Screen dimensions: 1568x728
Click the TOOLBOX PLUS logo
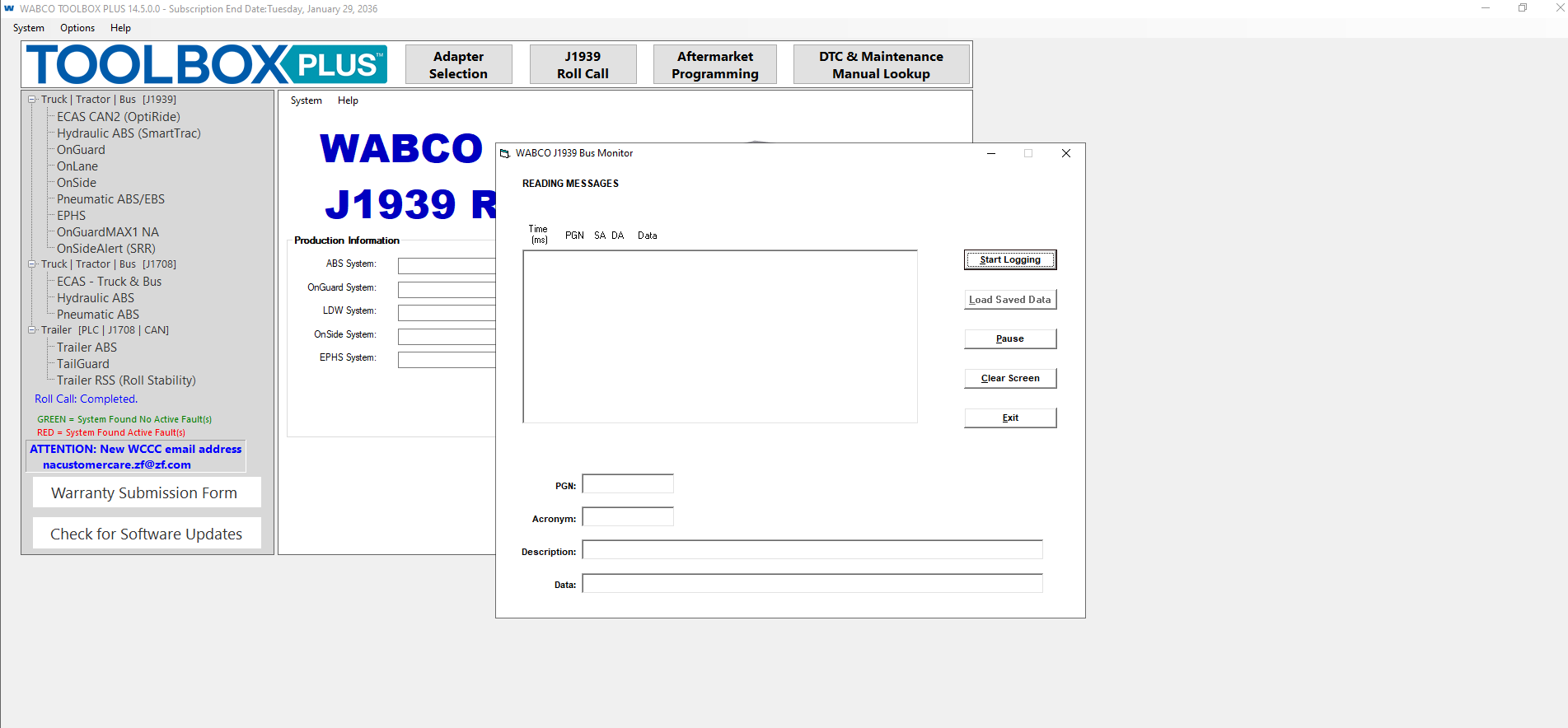pyautogui.click(x=207, y=64)
